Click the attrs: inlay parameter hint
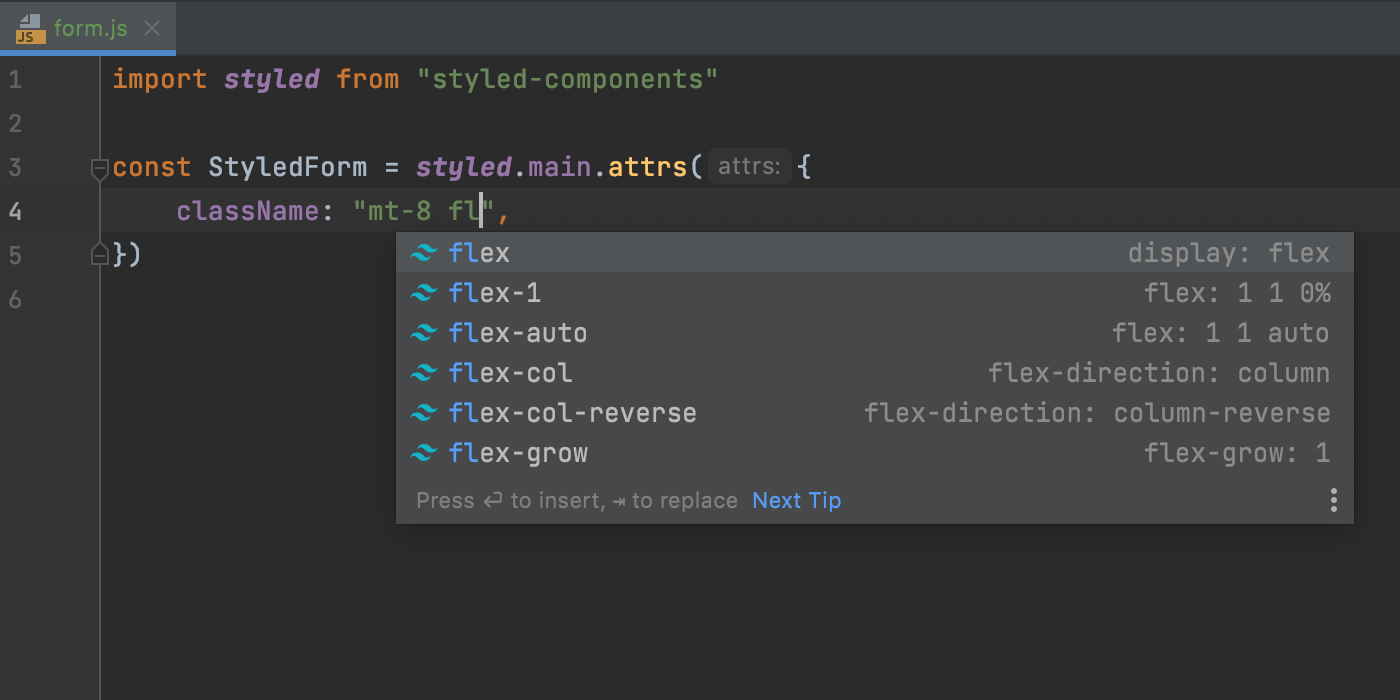 749,166
